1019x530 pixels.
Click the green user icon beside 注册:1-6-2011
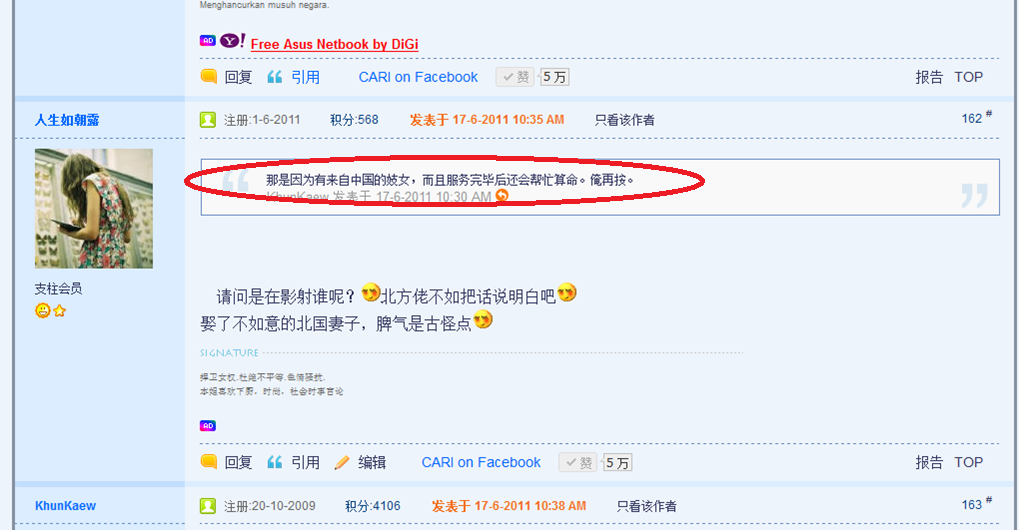click(x=208, y=120)
